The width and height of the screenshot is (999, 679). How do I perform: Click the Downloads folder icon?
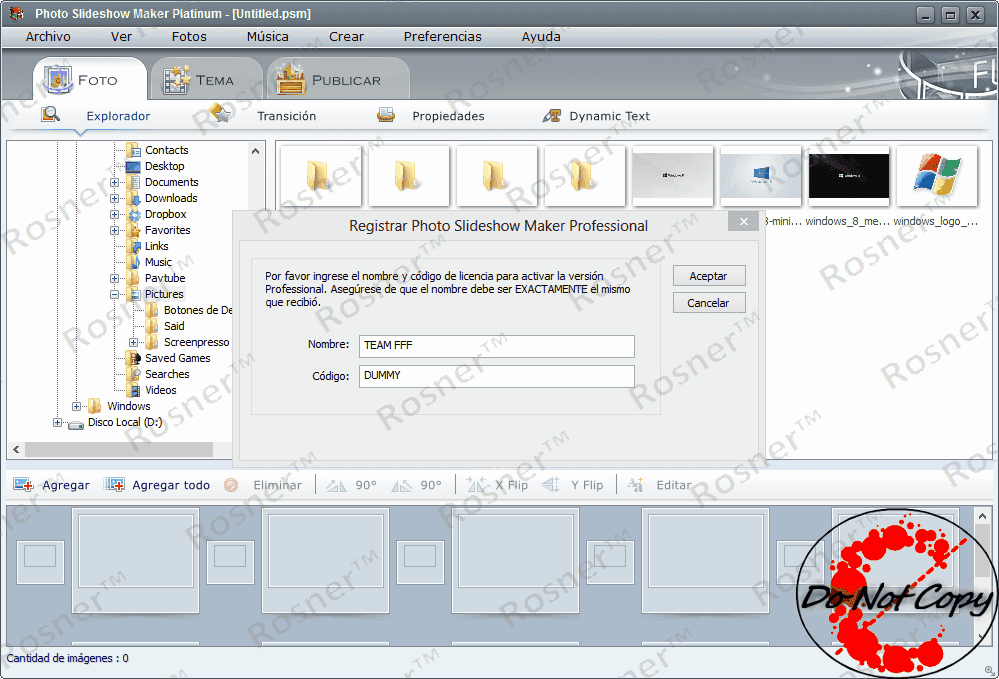click(x=134, y=198)
